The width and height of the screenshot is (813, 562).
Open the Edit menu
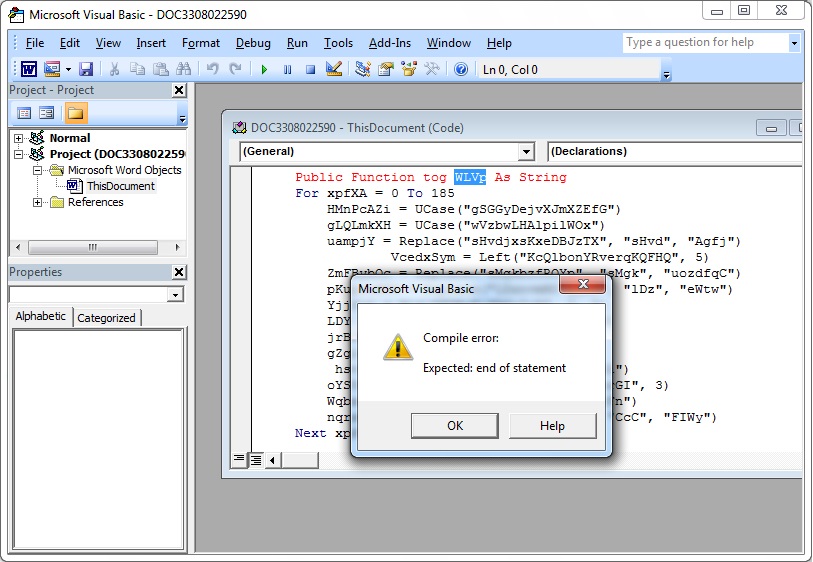pyautogui.click(x=69, y=43)
